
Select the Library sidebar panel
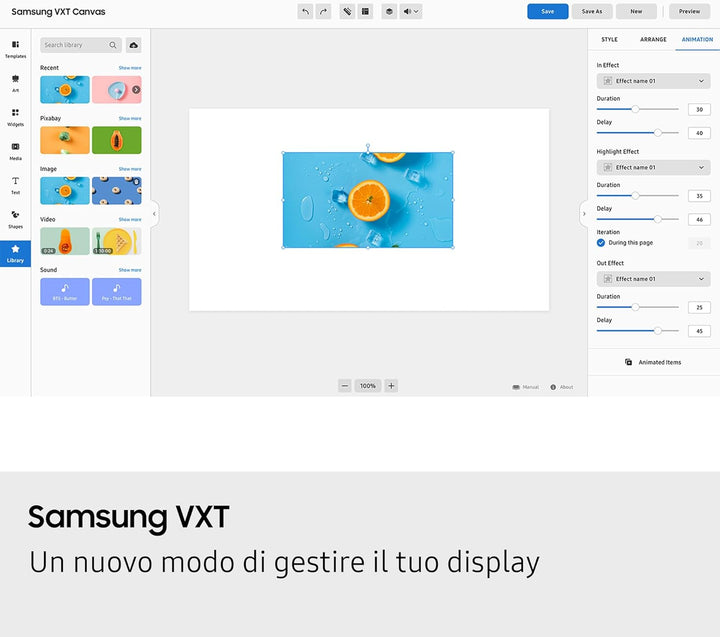pyautogui.click(x=16, y=254)
